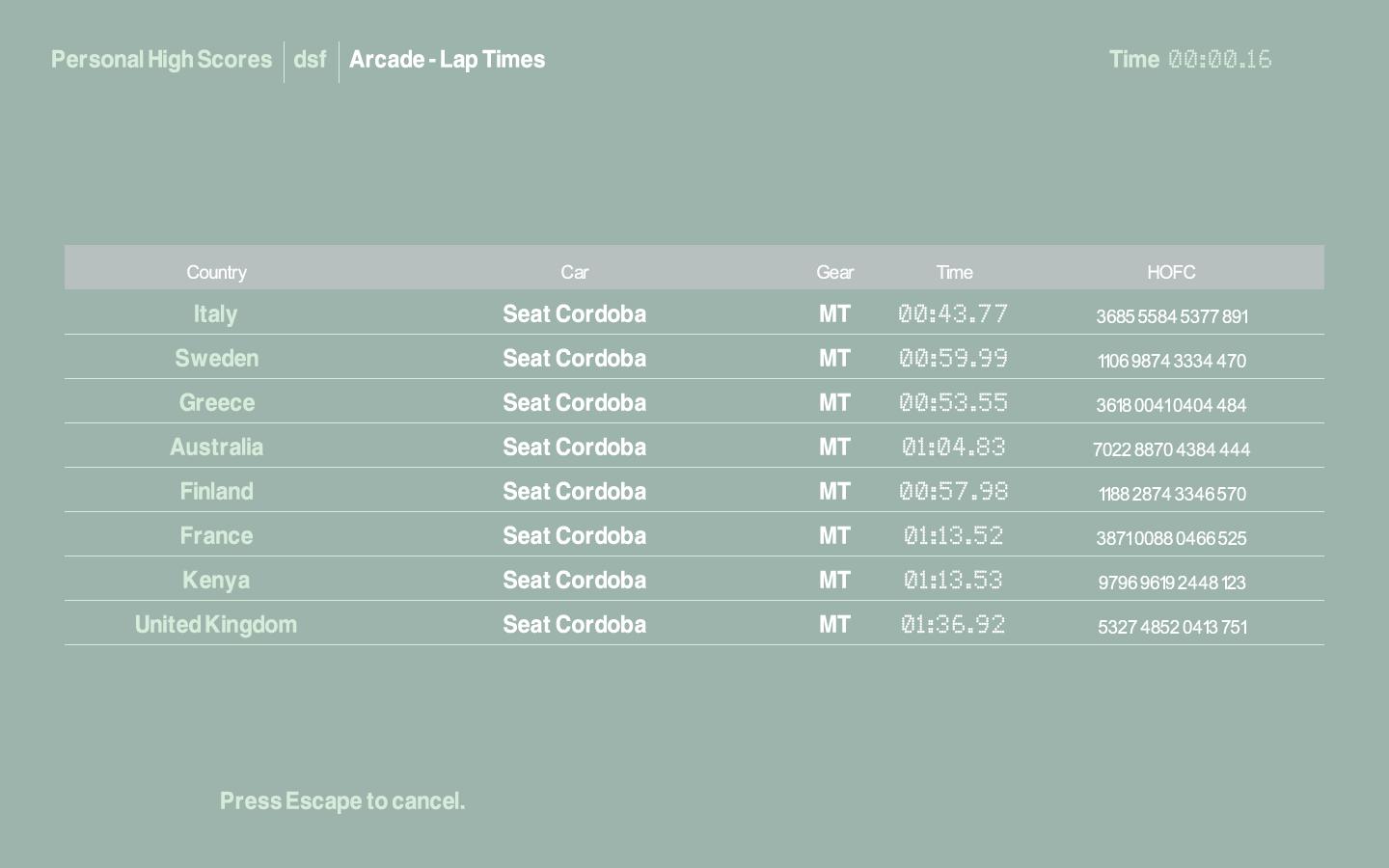1389x868 pixels.
Task: Click the Time counter at top right
Action: (x=1190, y=60)
